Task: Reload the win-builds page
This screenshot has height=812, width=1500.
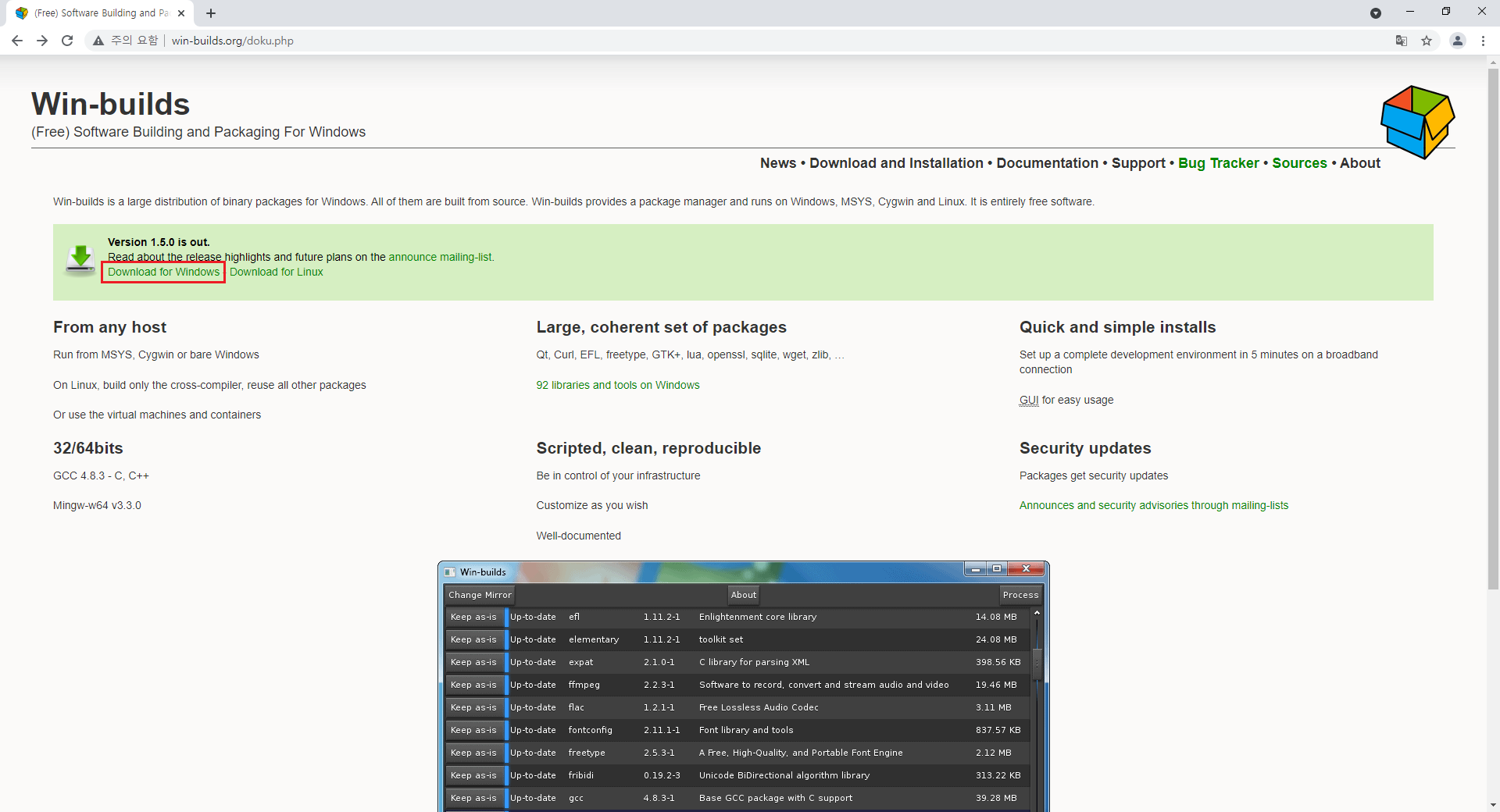Action: tap(67, 41)
